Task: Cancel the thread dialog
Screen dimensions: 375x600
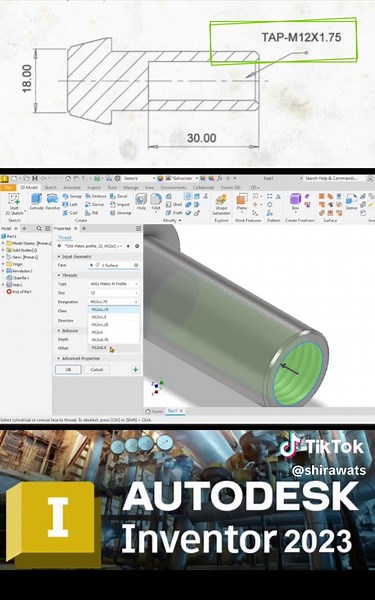Action: [x=97, y=370]
